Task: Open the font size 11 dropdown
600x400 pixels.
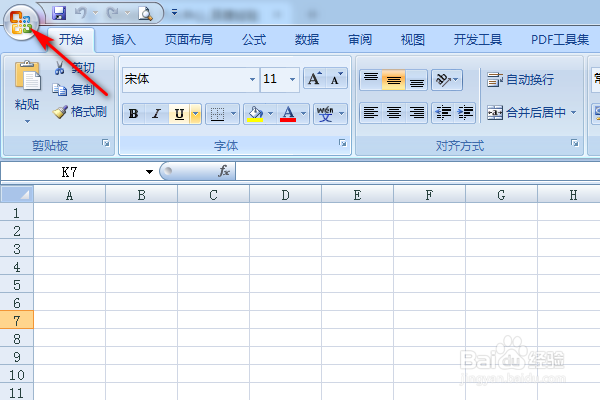Action: (x=292, y=79)
